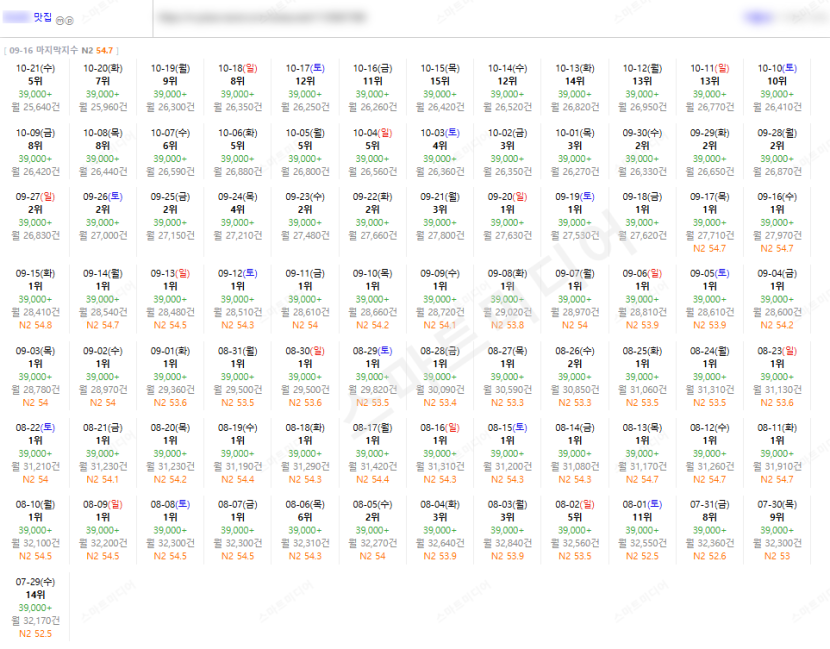Click the 09-12(토) date label
The image size is (830, 649).
tap(238, 274)
